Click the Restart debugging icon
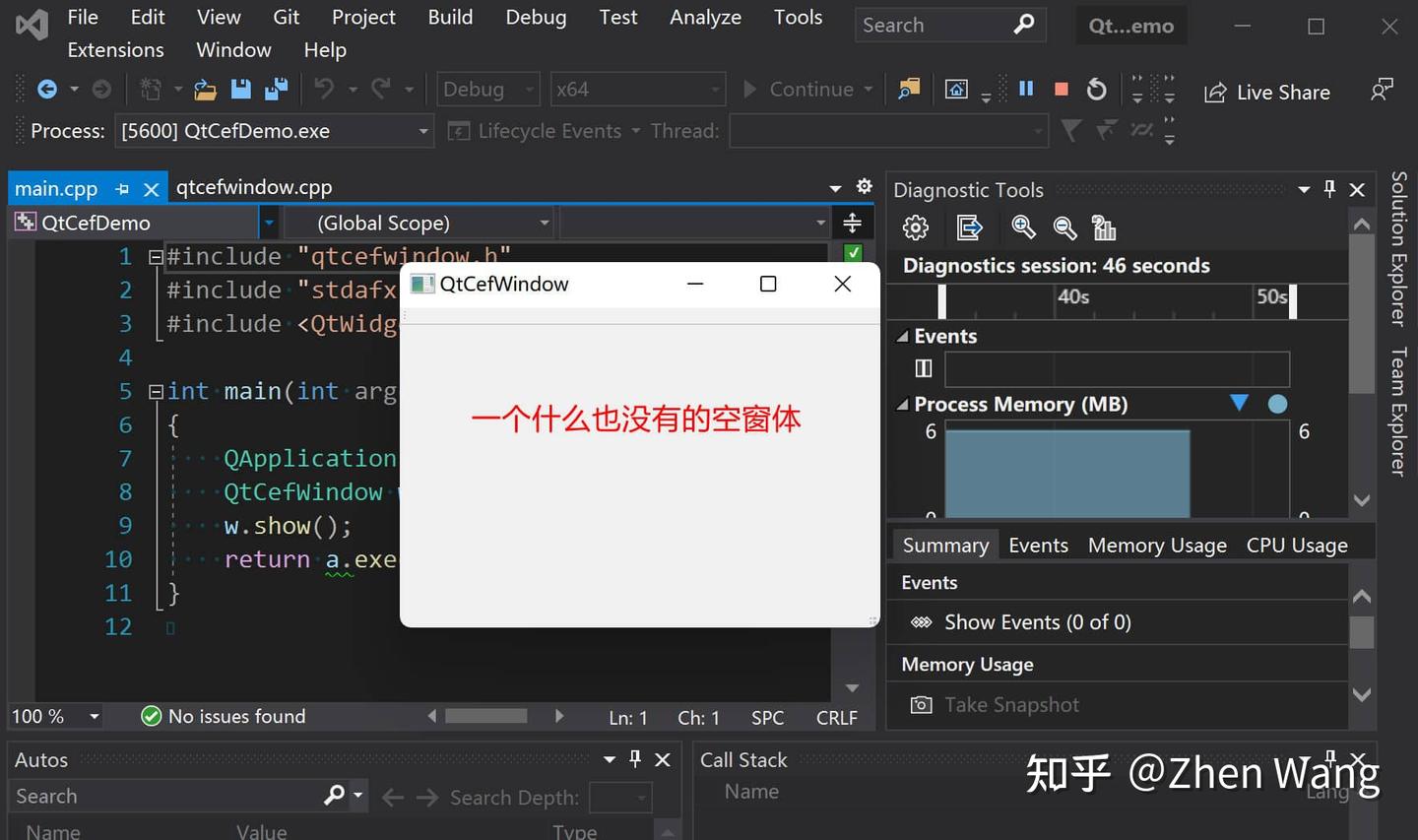Screen dimensions: 1418x840 tap(1096, 89)
